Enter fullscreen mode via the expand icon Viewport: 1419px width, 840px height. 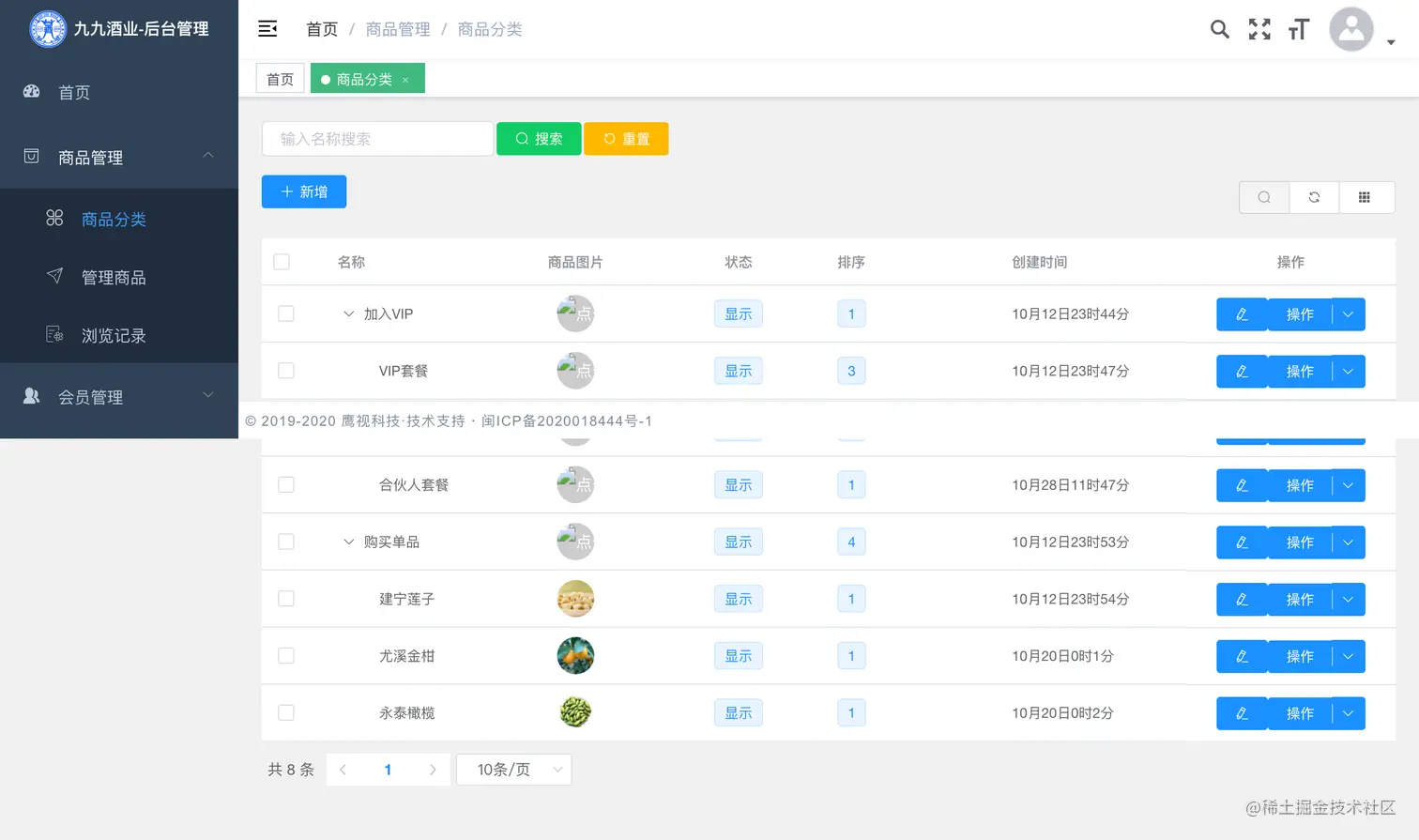coord(1259,29)
